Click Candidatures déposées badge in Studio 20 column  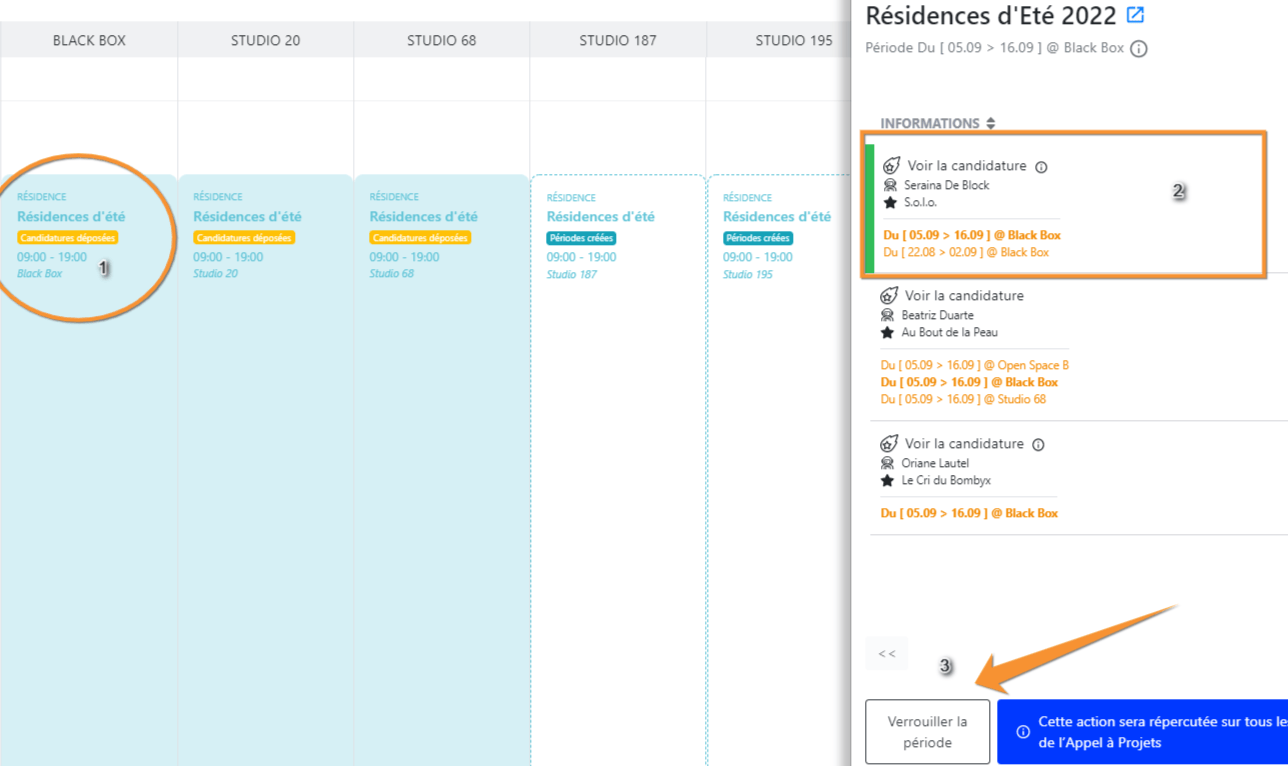[244, 238]
